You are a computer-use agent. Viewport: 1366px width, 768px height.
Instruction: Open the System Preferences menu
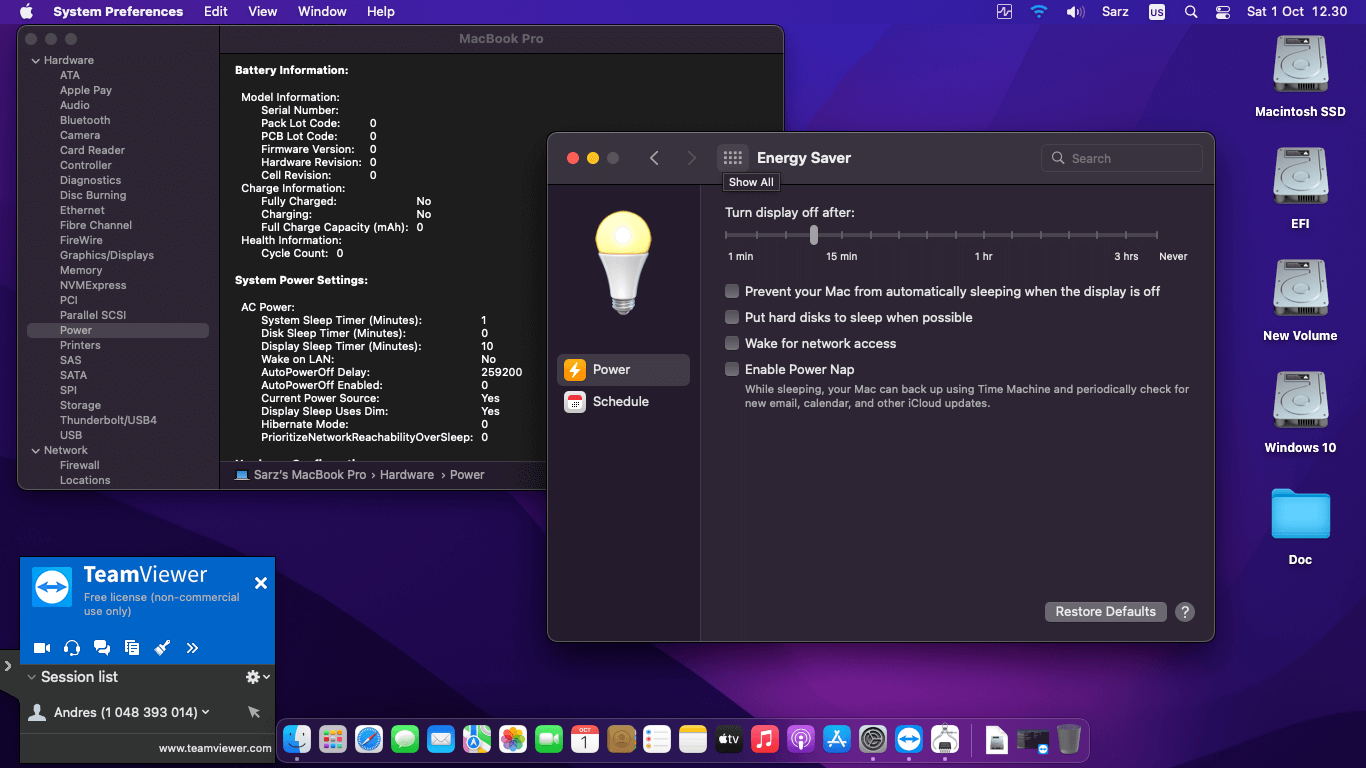(118, 12)
